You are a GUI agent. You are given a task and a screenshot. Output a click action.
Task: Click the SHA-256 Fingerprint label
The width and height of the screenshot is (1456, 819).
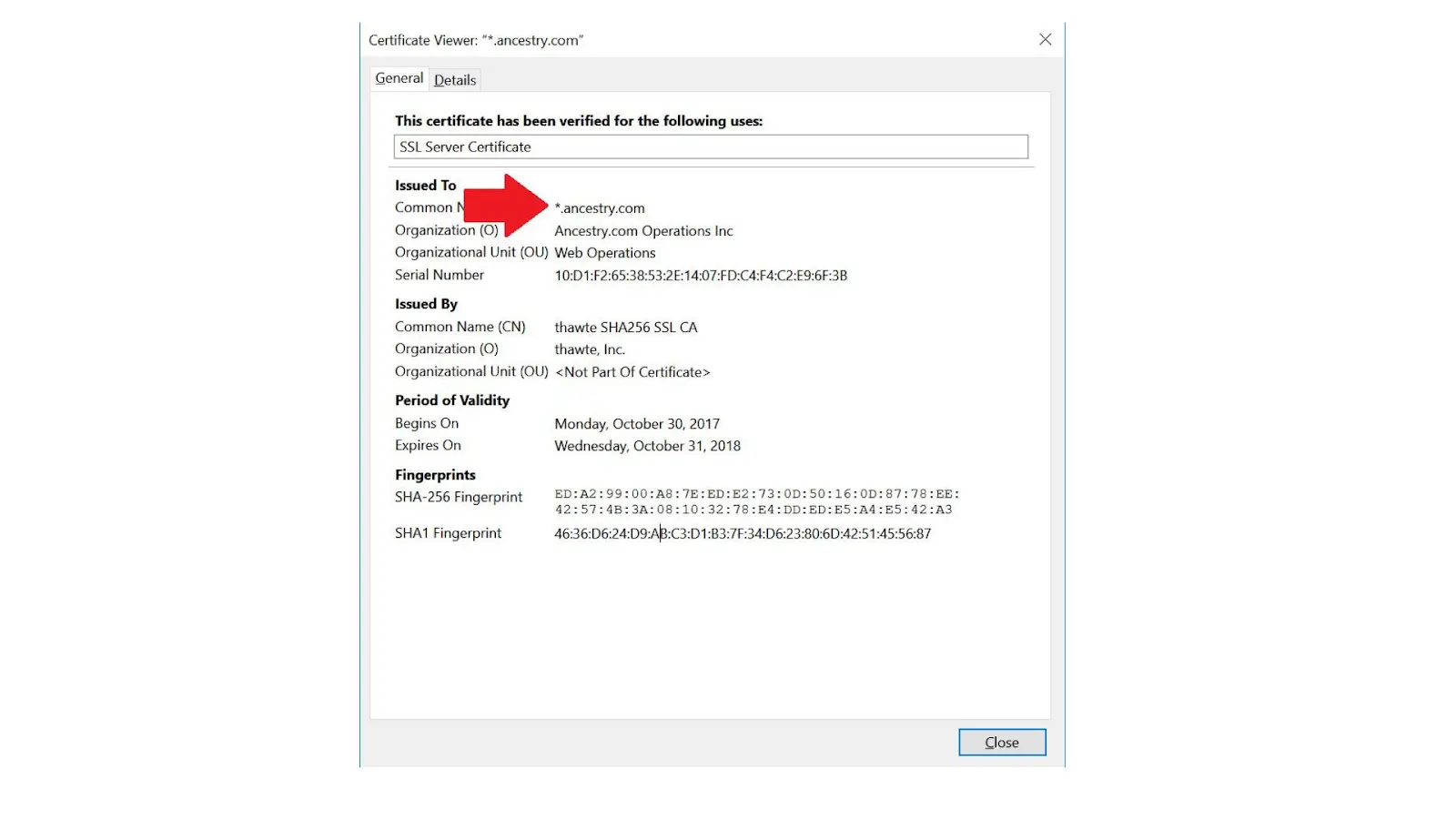point(459,497)
